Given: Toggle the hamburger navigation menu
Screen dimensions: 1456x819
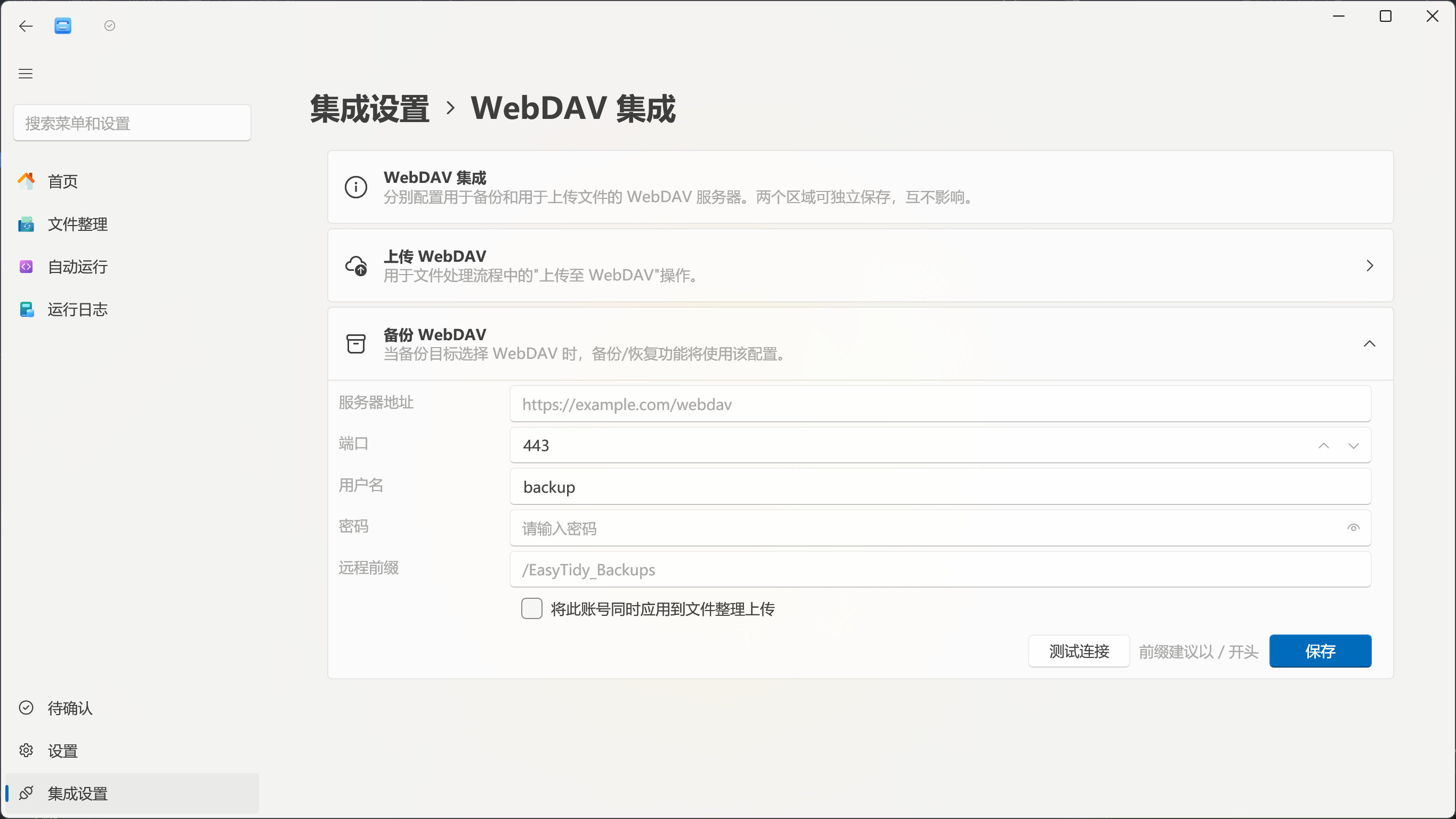Looking at the screenshot, I should [26, 74].
